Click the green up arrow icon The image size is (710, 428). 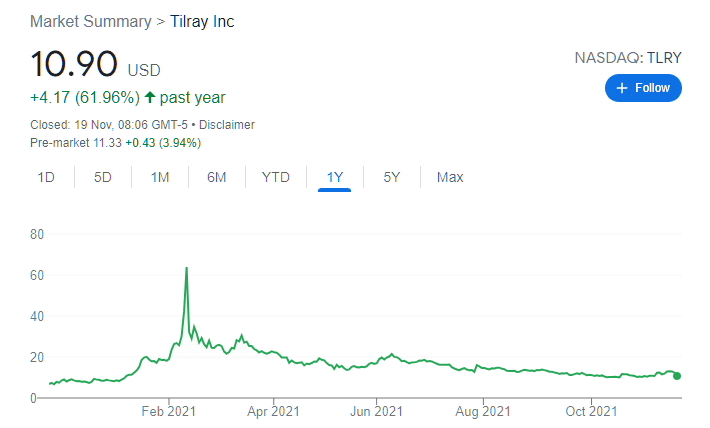(x=150, y=97)
